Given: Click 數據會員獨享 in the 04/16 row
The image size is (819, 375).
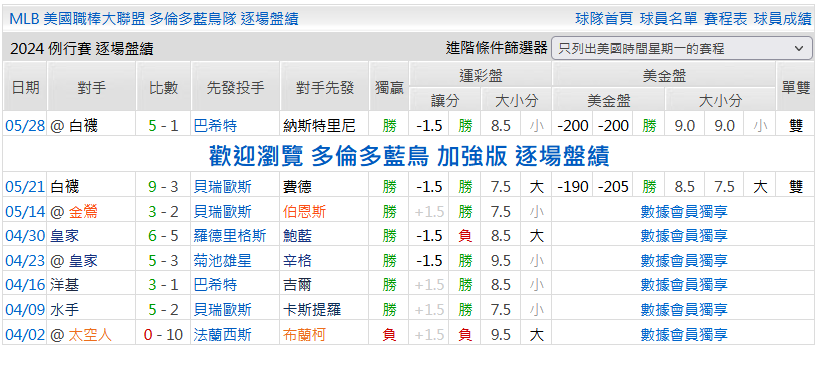Looking at the screenshot, I should point(684,285).
